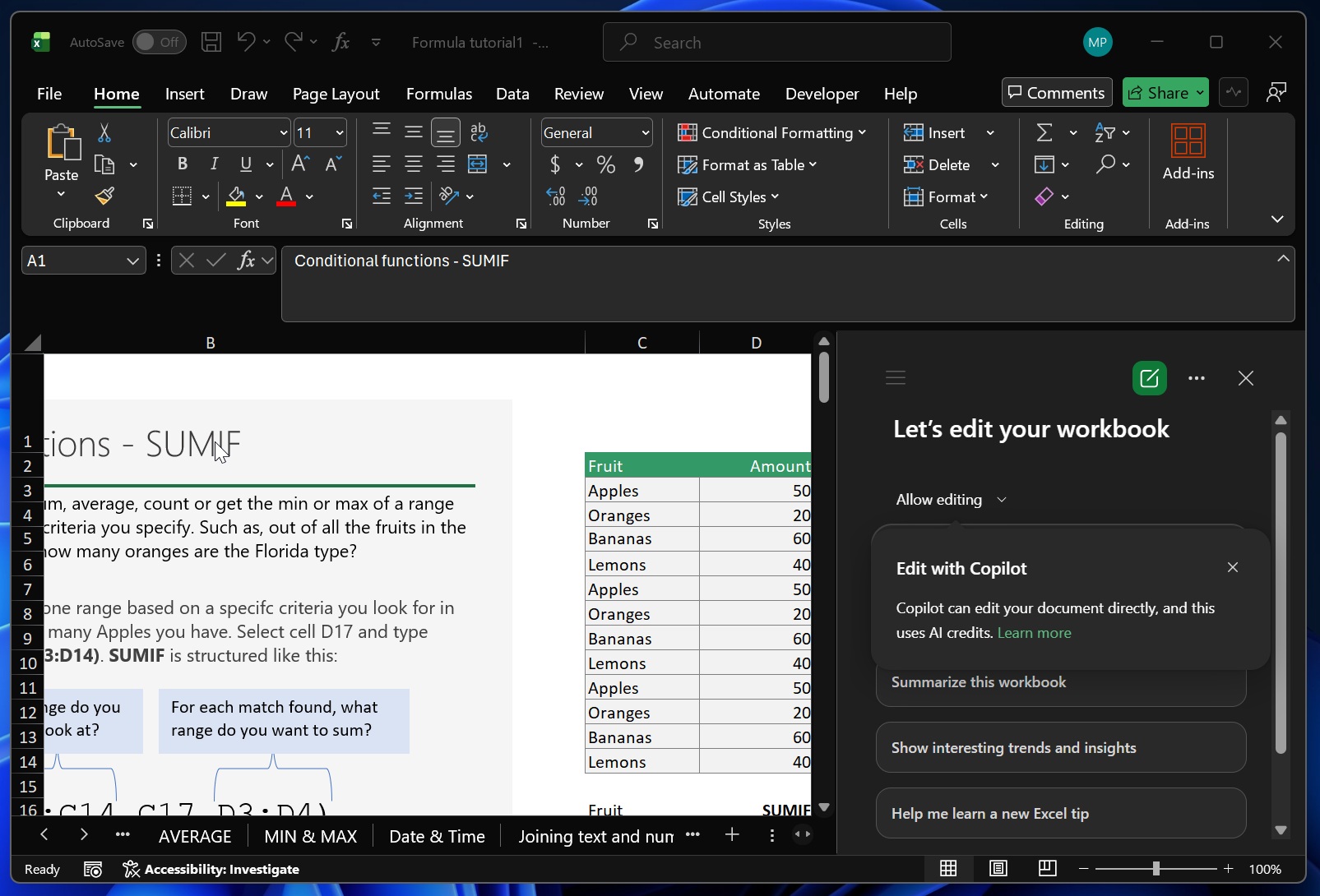Follow the Learn more link in Copilot
The width and height of the screenshot is (1320, 896).
[1034, 633]
